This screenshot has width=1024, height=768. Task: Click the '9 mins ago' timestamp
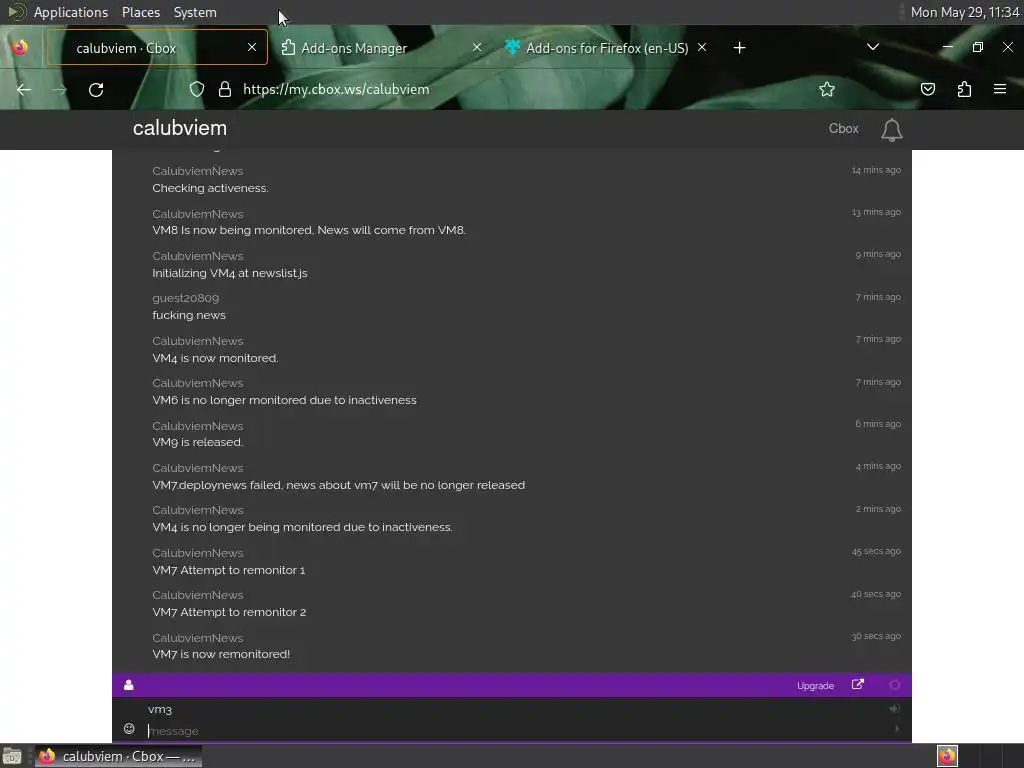tap(878, 254)
